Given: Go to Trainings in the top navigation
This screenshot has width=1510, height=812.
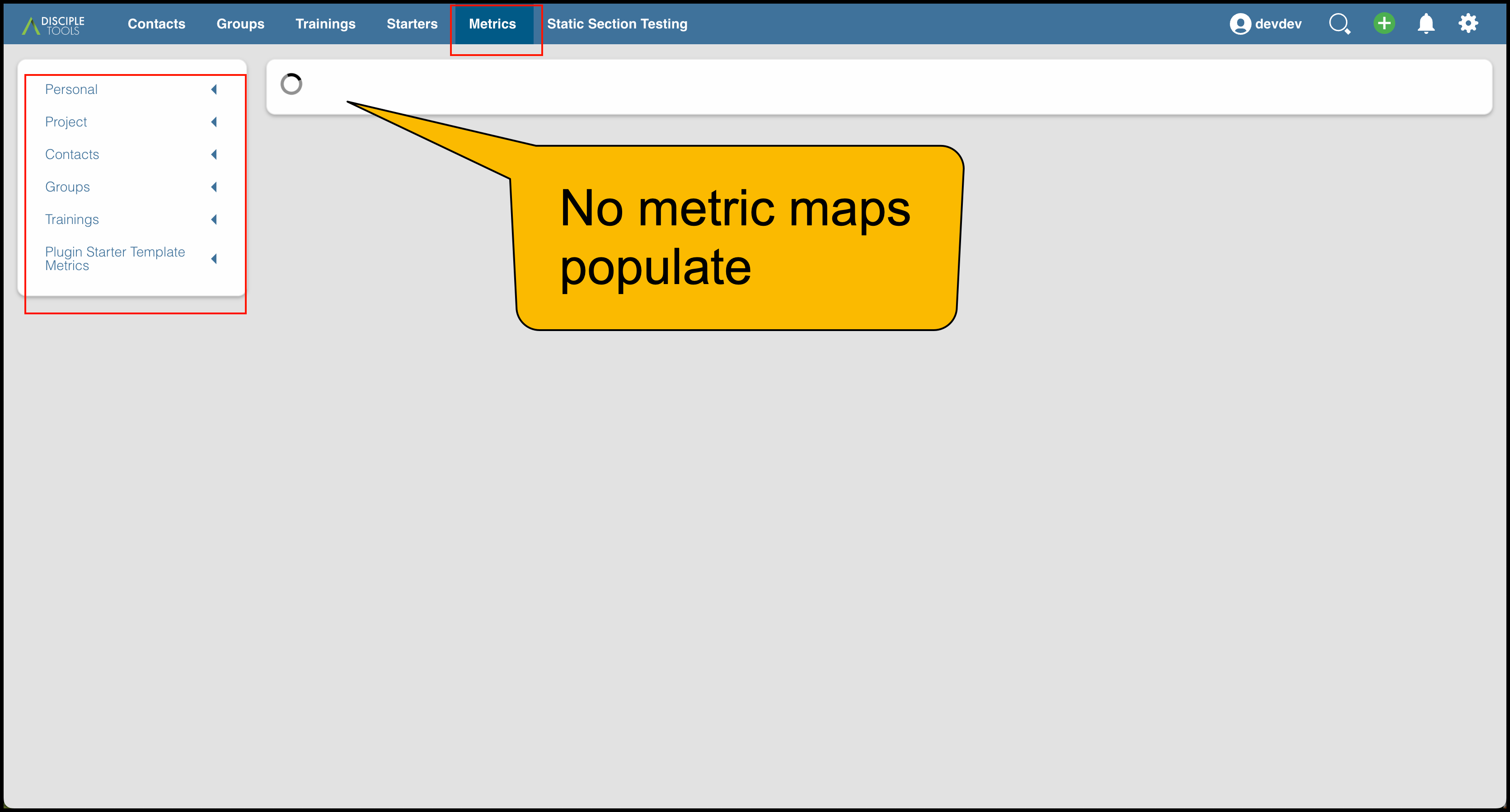Looking at the screenshot, I should click(x=325, y=24).
